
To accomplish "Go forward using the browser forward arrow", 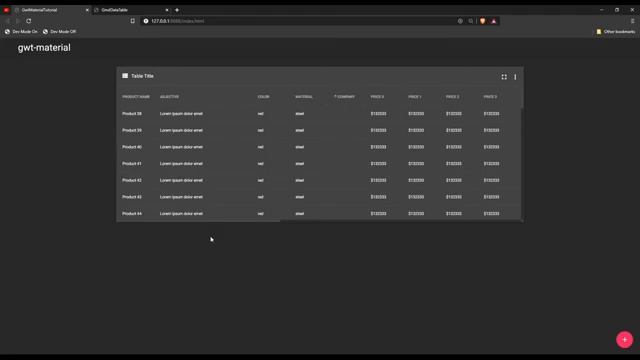I will click(x=18, y=21).
